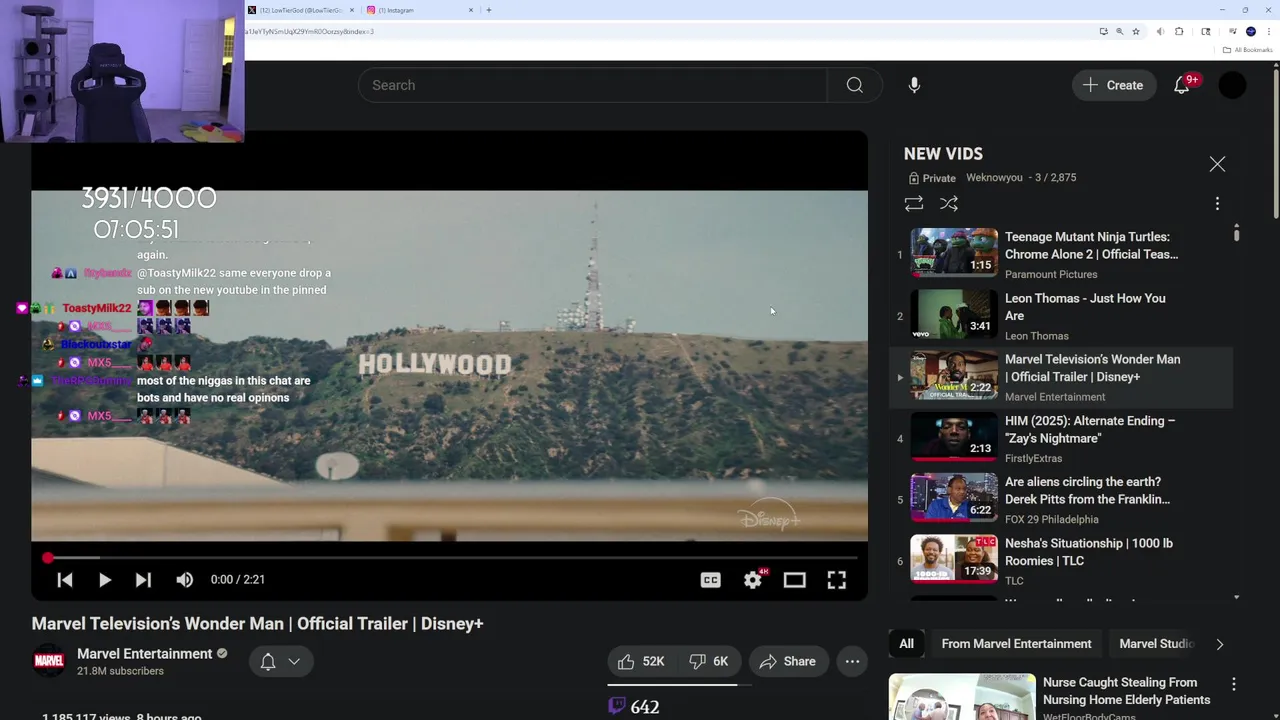1280x720 pixels.
Task: Open the notifications bell
Action: click(x=1182, y=85)
